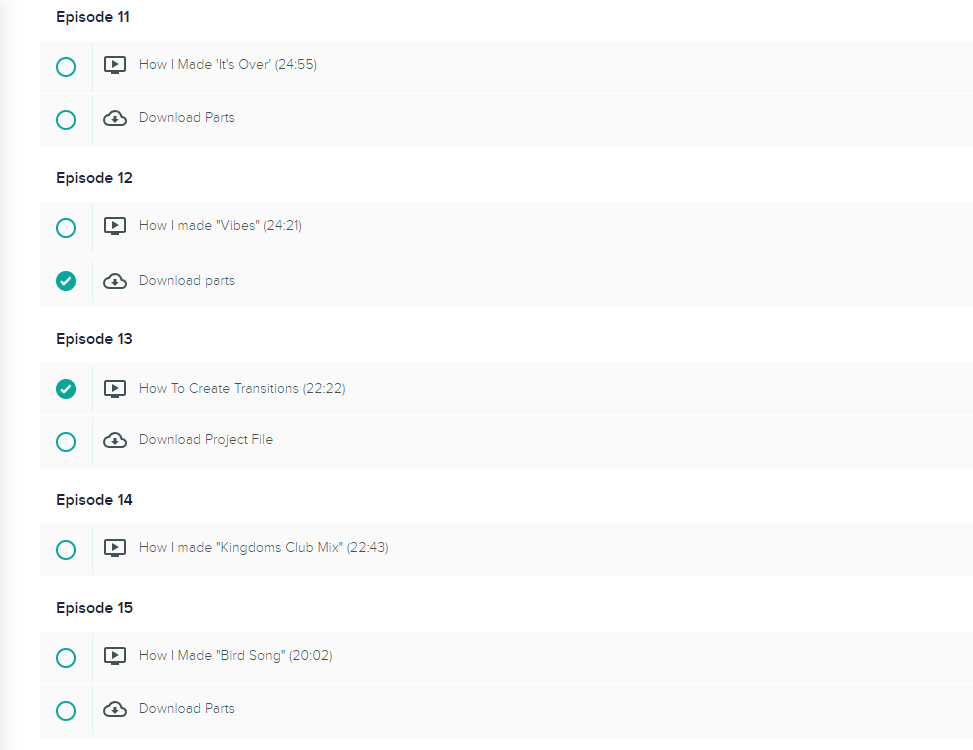Click video icon next to How I made "Vibes"
The width and height of the screenshot is (973, 750).
coord(115,226)
